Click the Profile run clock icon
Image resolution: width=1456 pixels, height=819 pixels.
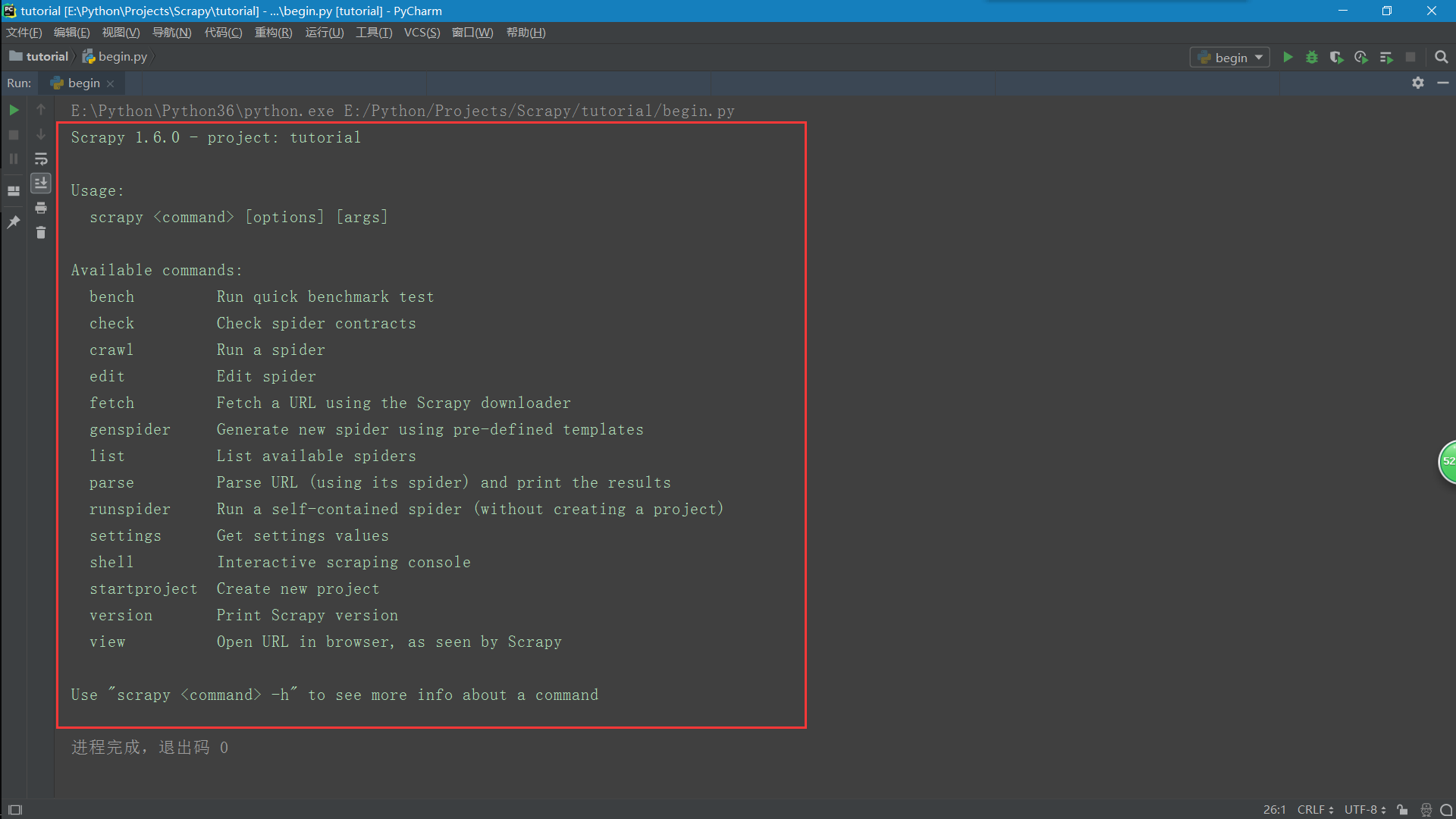point(1361,57)
